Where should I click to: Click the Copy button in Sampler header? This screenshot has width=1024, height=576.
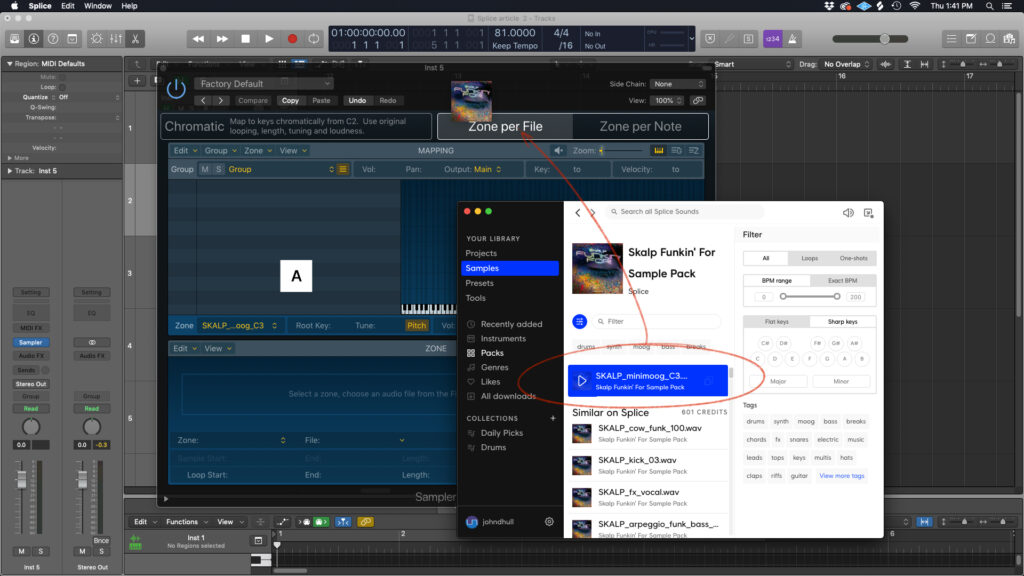click(290, 101)
